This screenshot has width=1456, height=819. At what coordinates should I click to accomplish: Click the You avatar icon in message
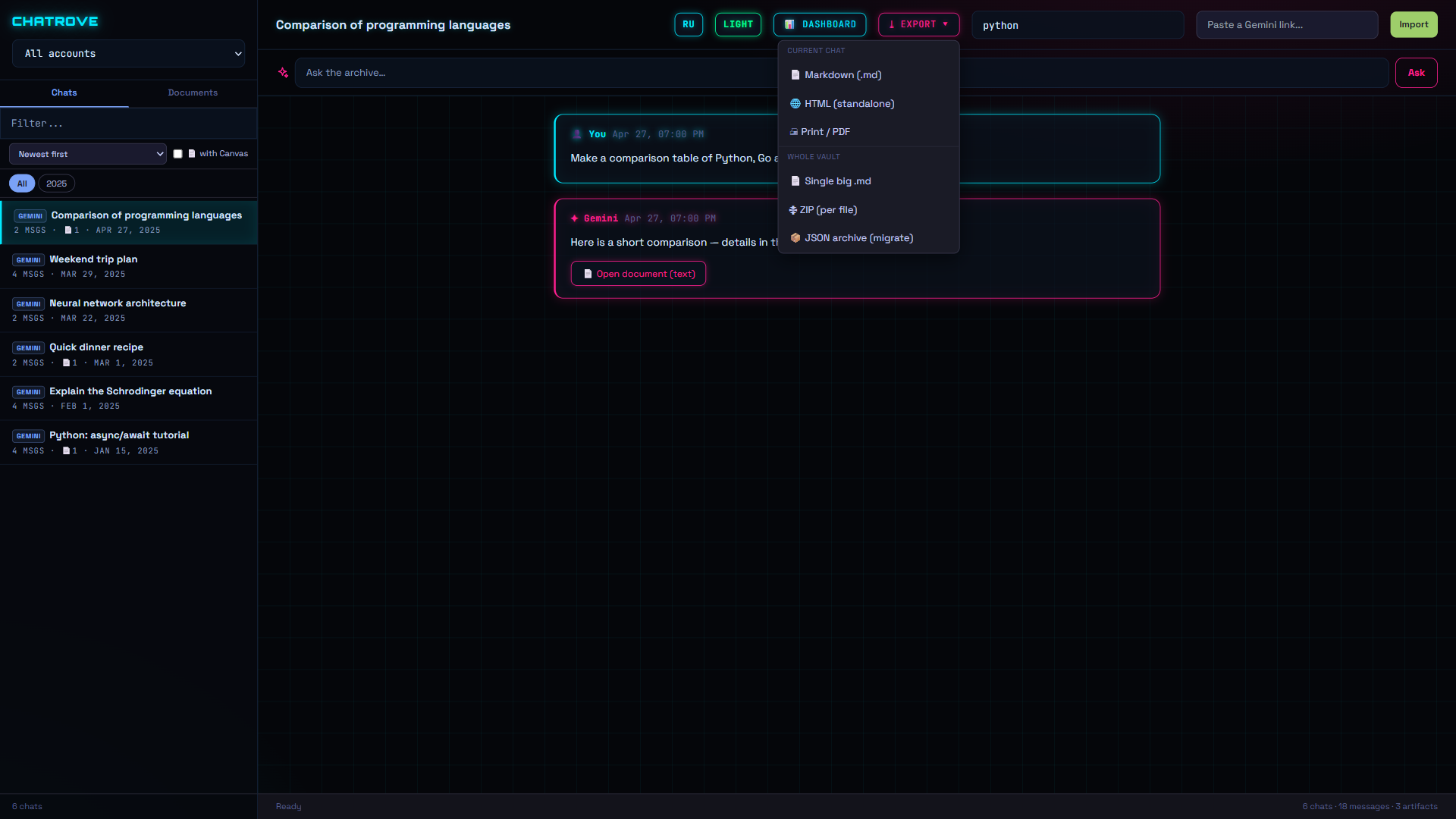point(577,134)
